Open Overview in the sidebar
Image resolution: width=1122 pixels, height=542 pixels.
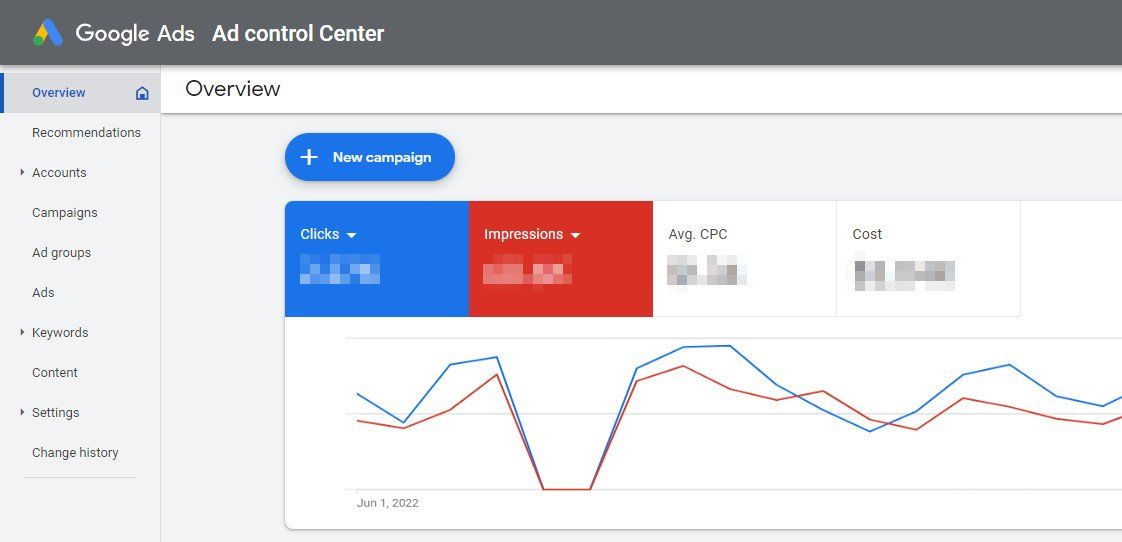point(80,92)
